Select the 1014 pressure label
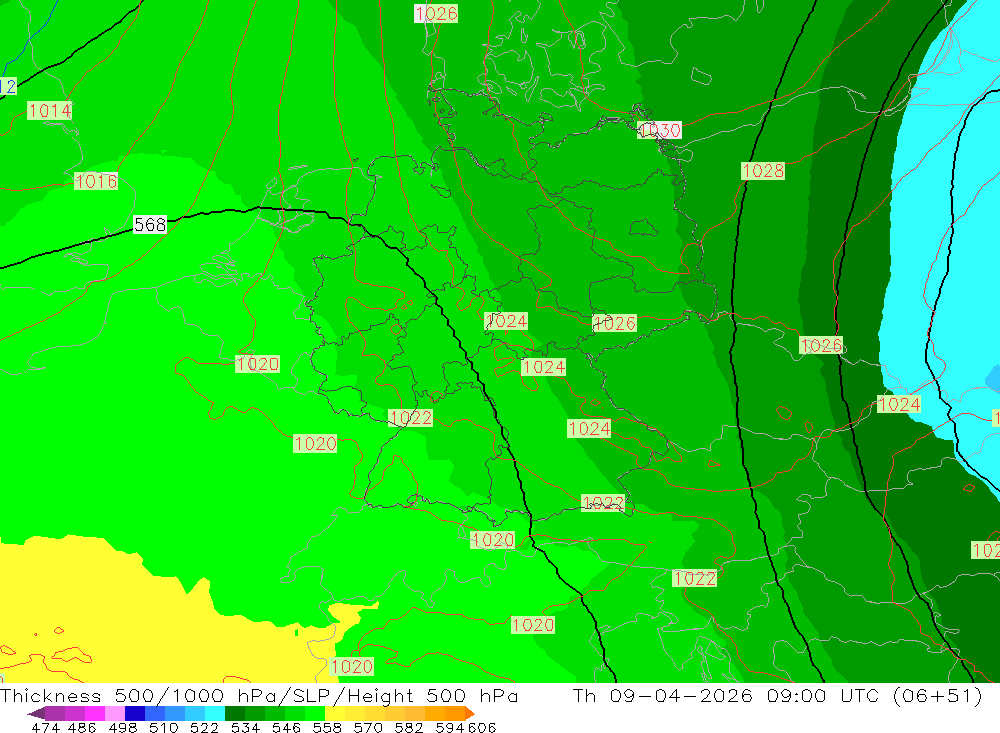 coord(49,111)
